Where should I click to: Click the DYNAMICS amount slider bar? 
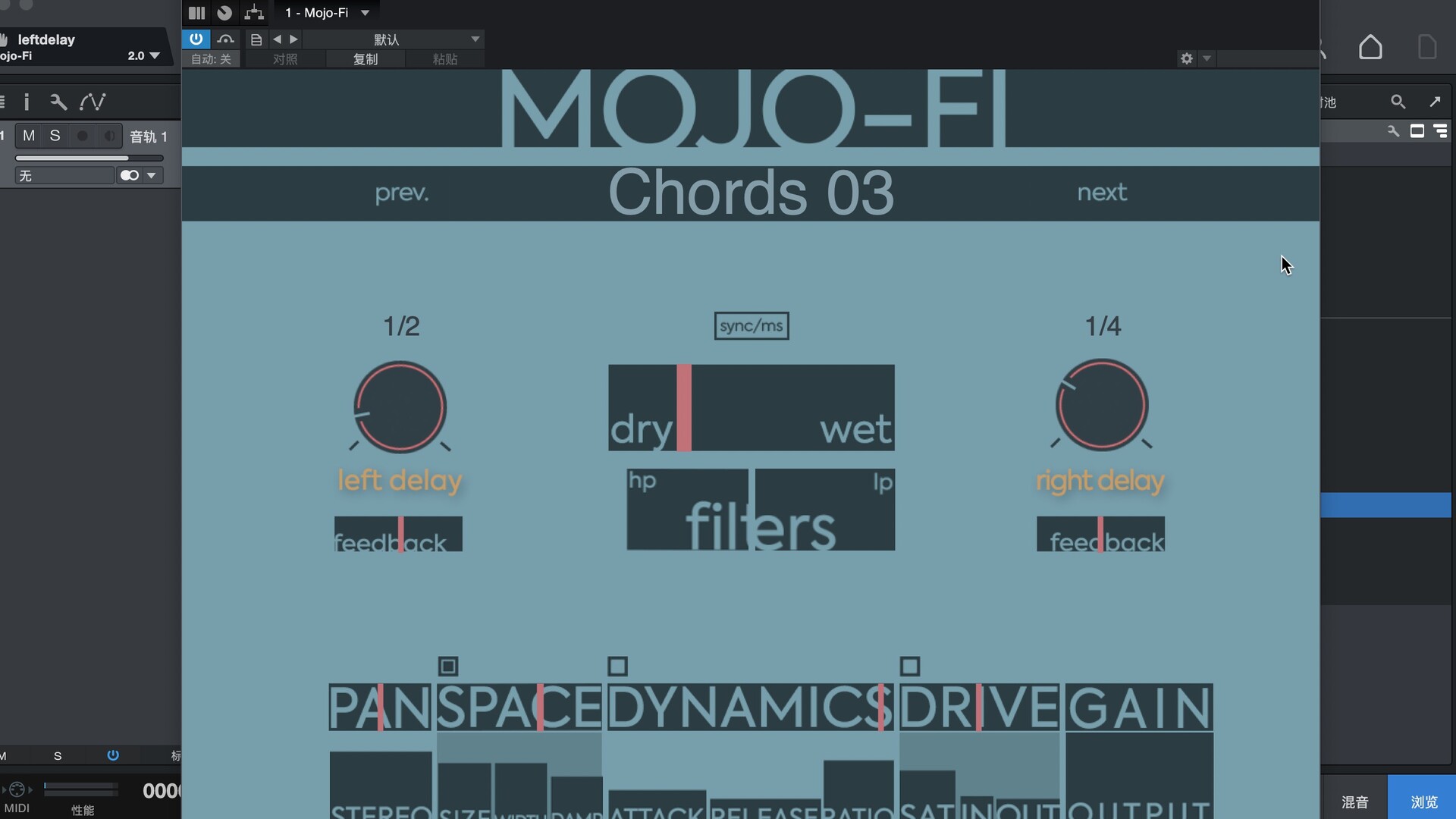point(751,708)
